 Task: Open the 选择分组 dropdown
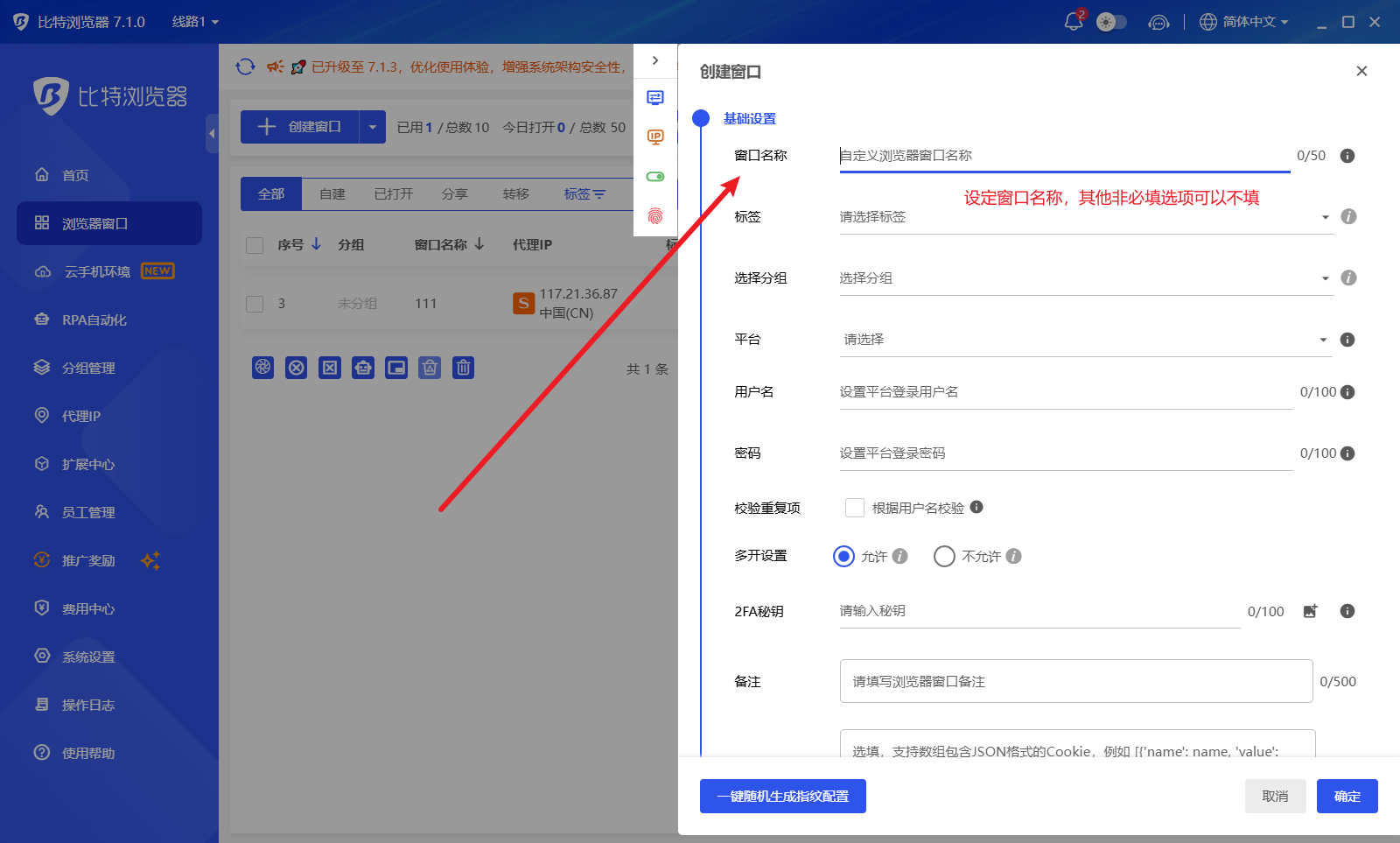[1087, 278]
